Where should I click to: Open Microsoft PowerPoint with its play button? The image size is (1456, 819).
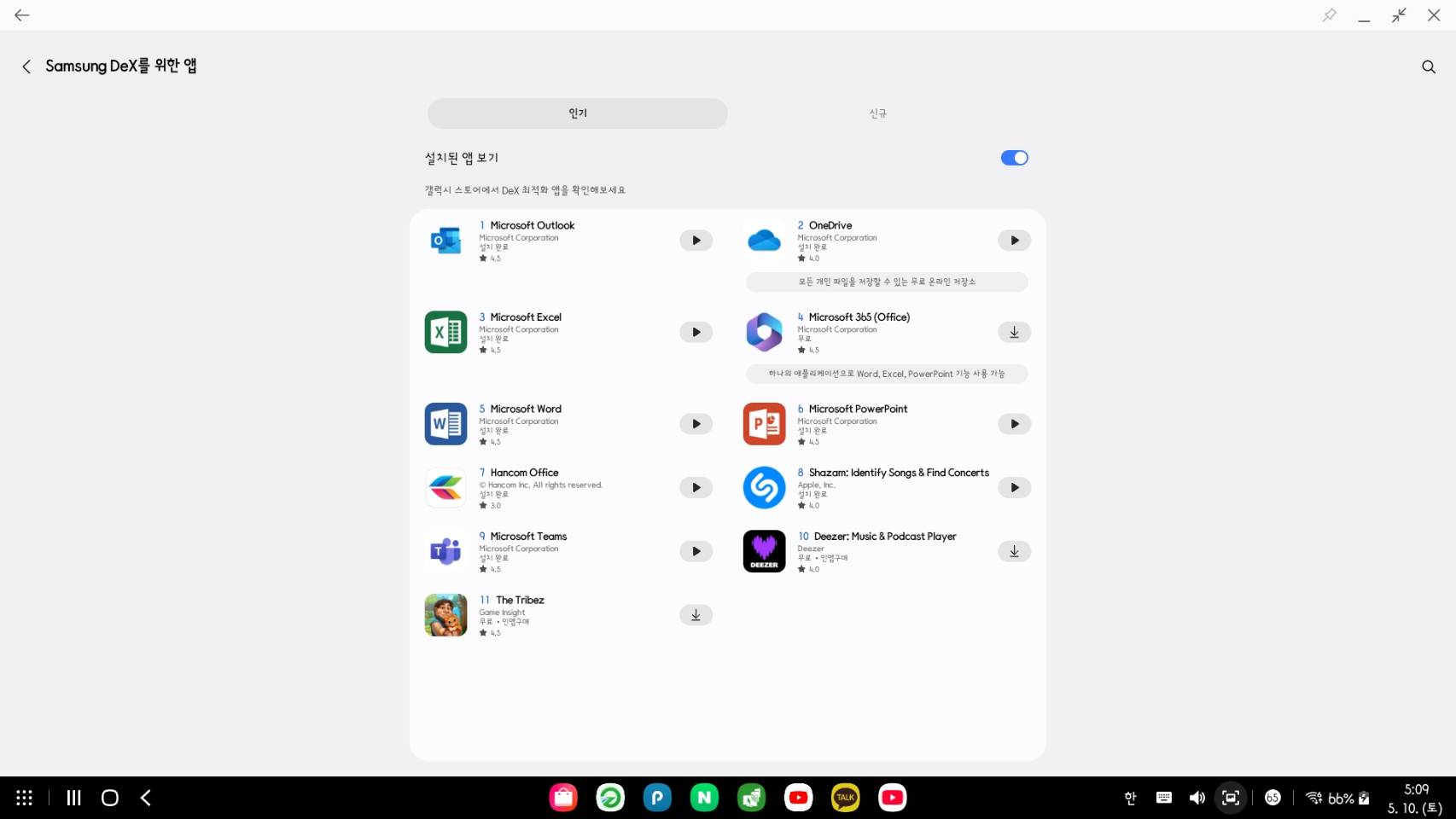point(1014,424)
